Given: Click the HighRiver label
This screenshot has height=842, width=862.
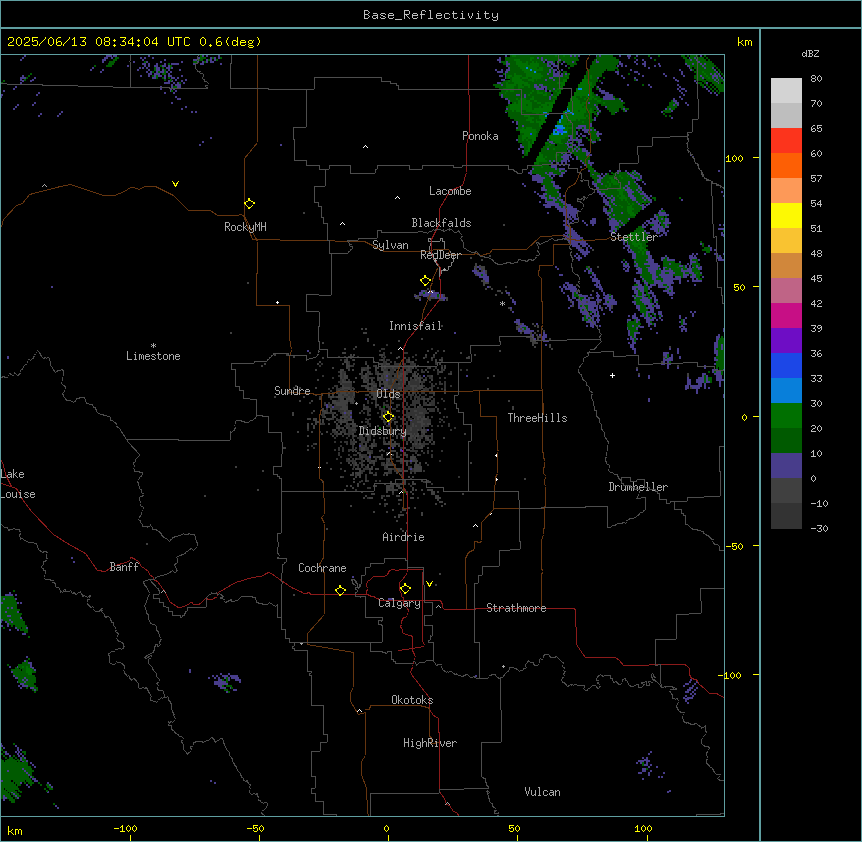Looking at the screenshot, I should 430,743.
